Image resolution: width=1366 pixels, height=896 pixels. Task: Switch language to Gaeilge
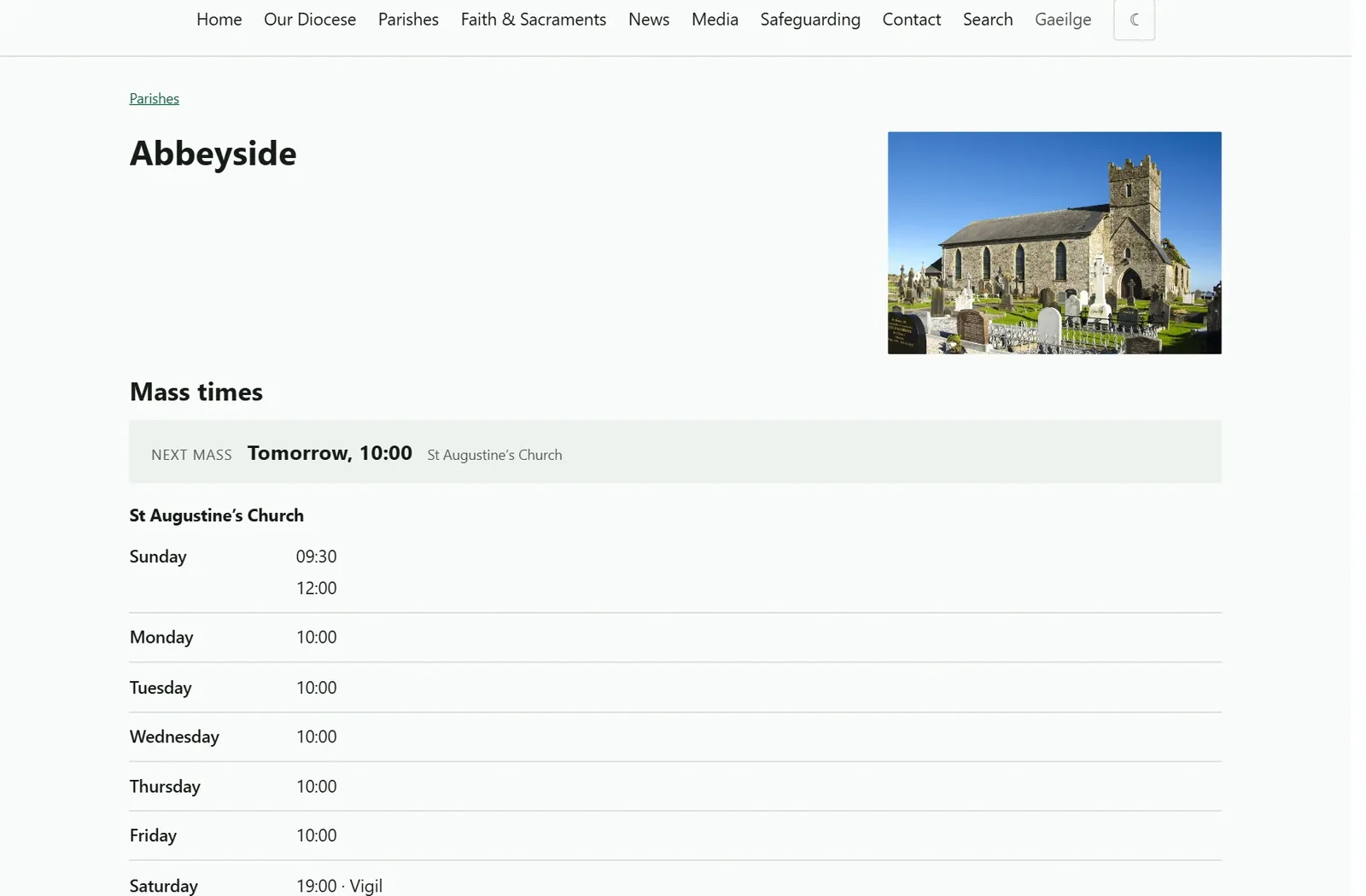point(1063,20)
